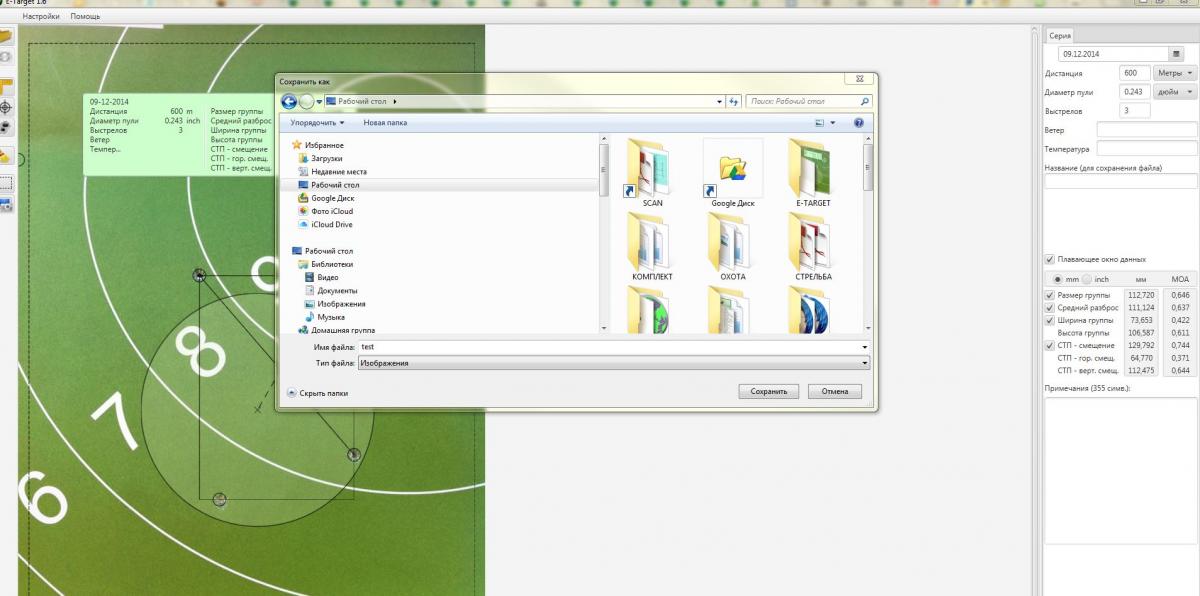The width and height of the screenshot is (1200, 596).
Task: Click the Отмена button
Action: coord(834,392)
